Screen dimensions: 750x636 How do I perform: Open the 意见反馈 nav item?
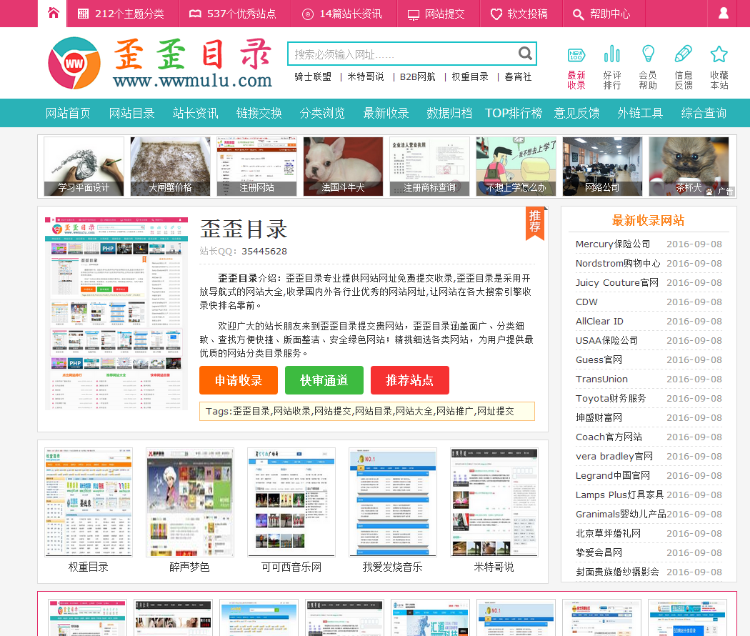(576, 113)
